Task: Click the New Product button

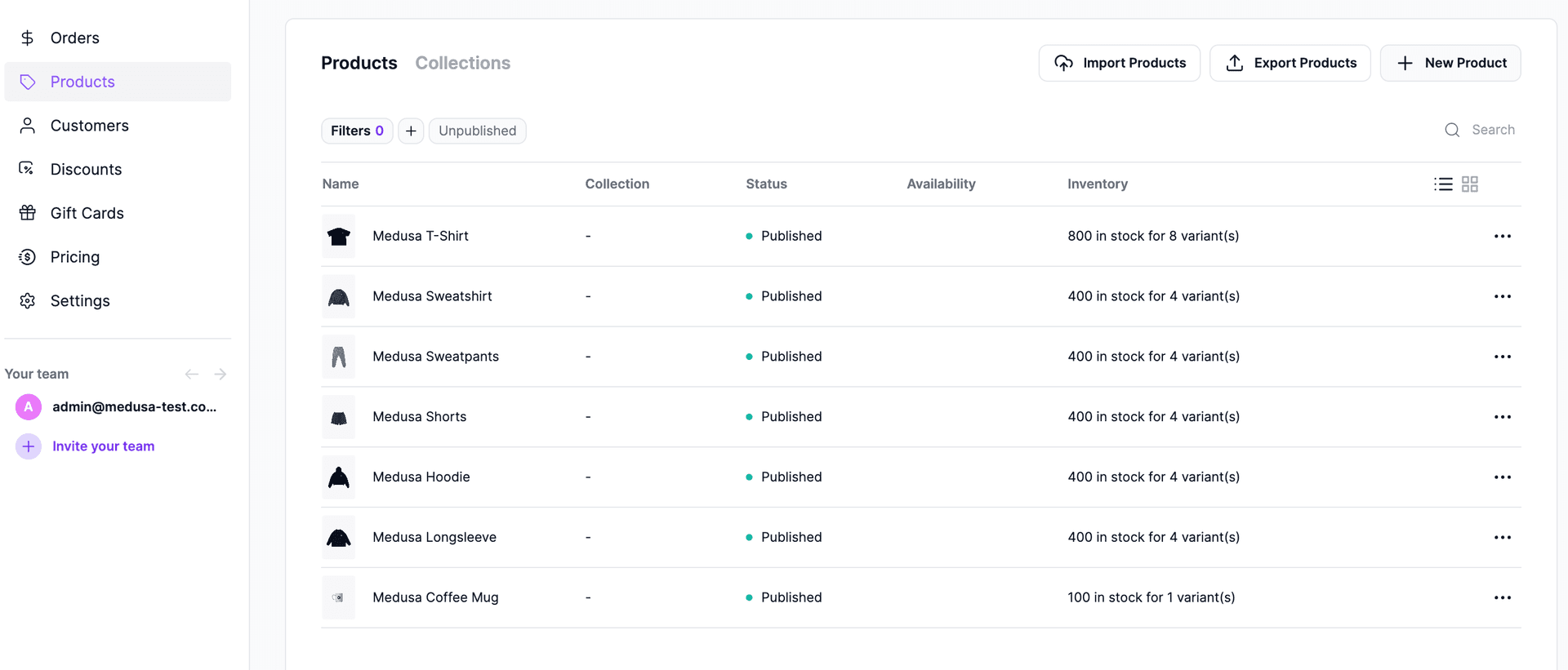Action: (x=1450, y=64)
